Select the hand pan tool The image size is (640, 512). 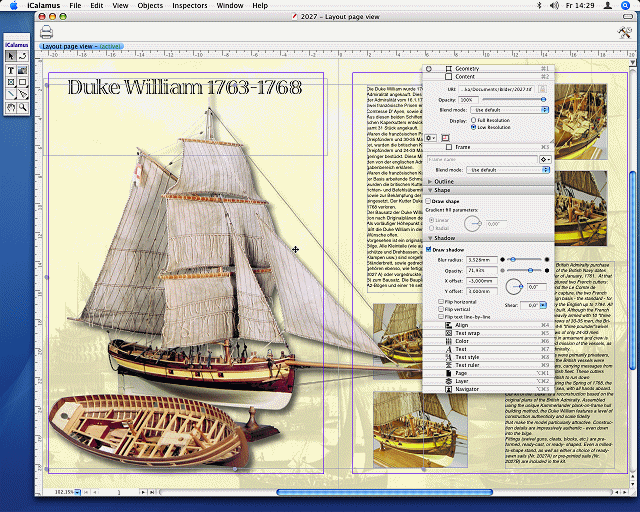click(x=11, y=105)
